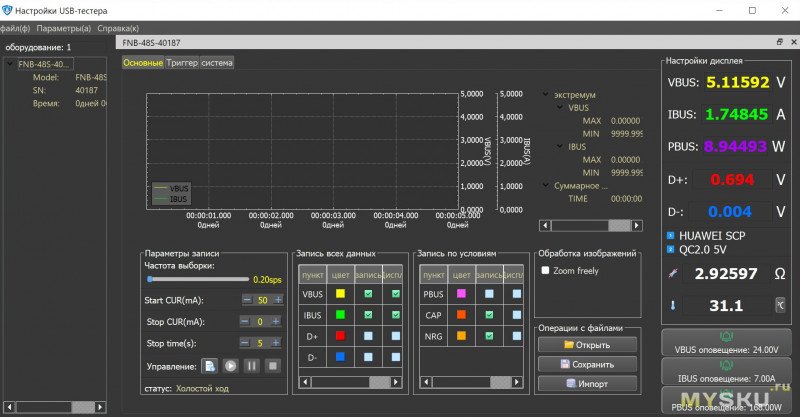Collapse the FNB-48S device tree node
The width and height of the screenshot is (800, 417).
coord(11,64)
